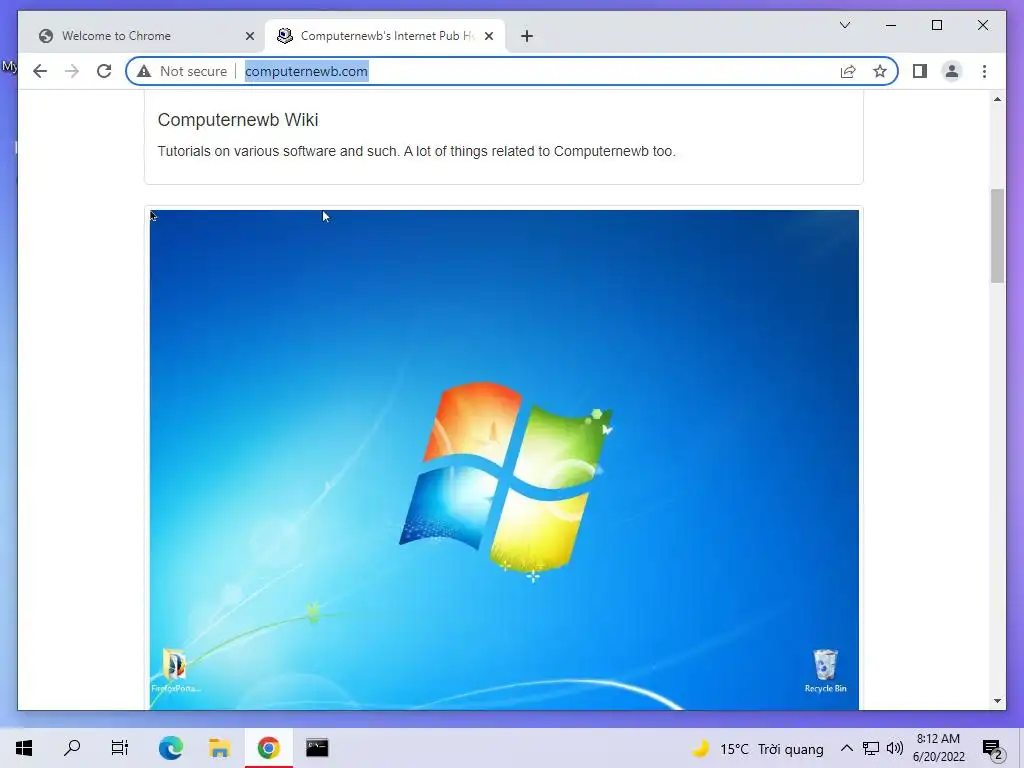Open the Chrome side panel
Viewport: 1024px width, 768px height.
[x=920, y=71]
